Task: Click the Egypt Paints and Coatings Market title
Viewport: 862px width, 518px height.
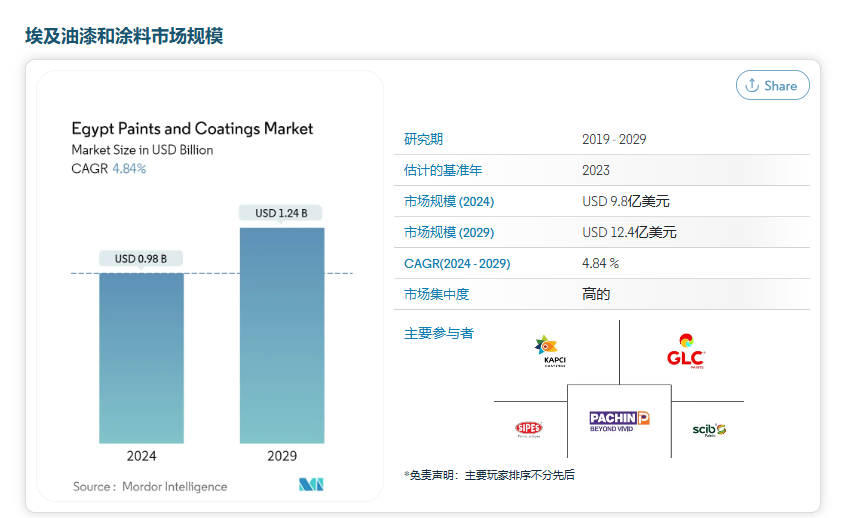Action: click(192, 129)
